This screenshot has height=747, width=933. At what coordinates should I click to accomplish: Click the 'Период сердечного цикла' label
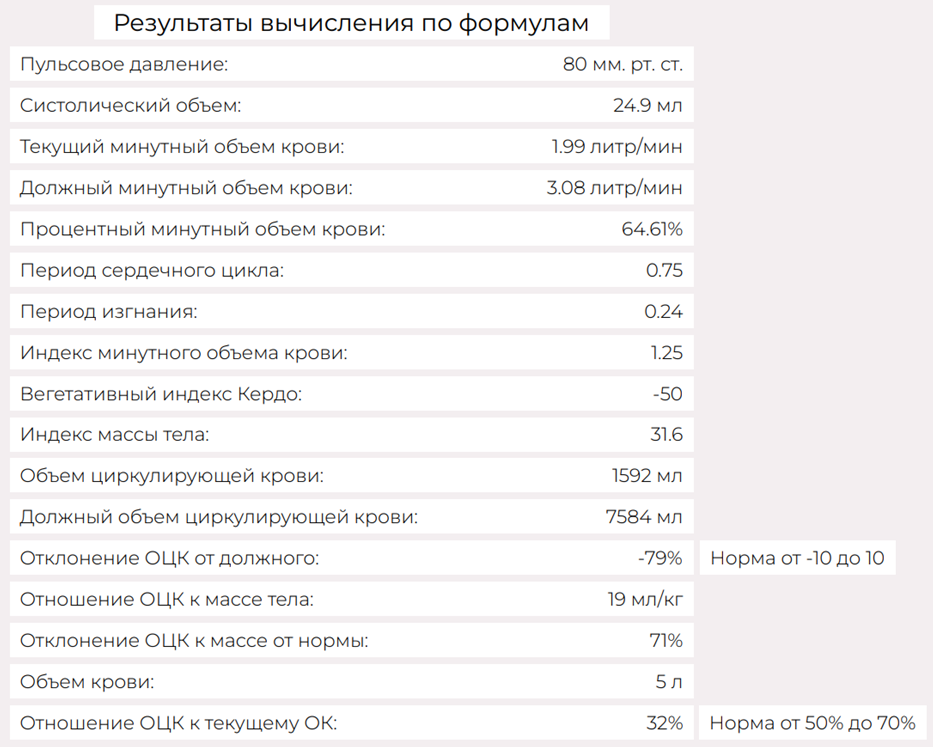(152, 270)
